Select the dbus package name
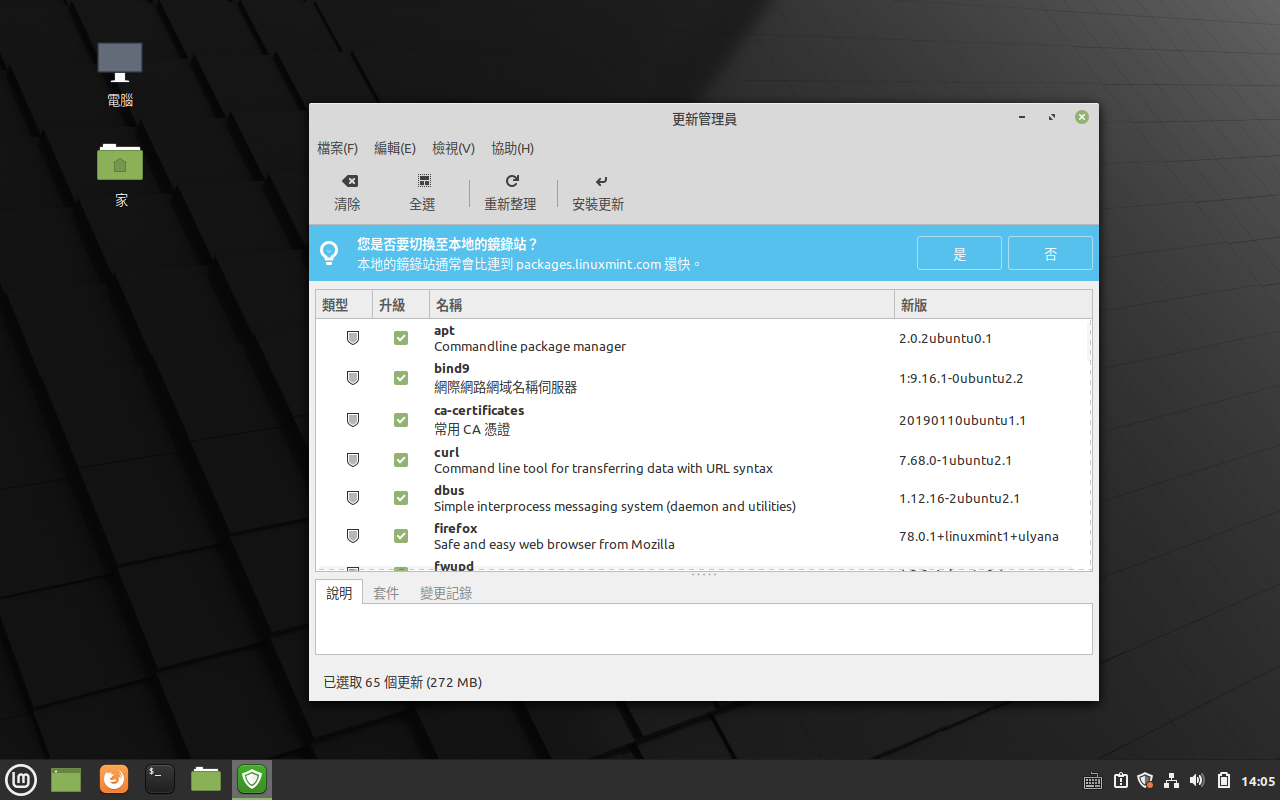 point(449,491)
